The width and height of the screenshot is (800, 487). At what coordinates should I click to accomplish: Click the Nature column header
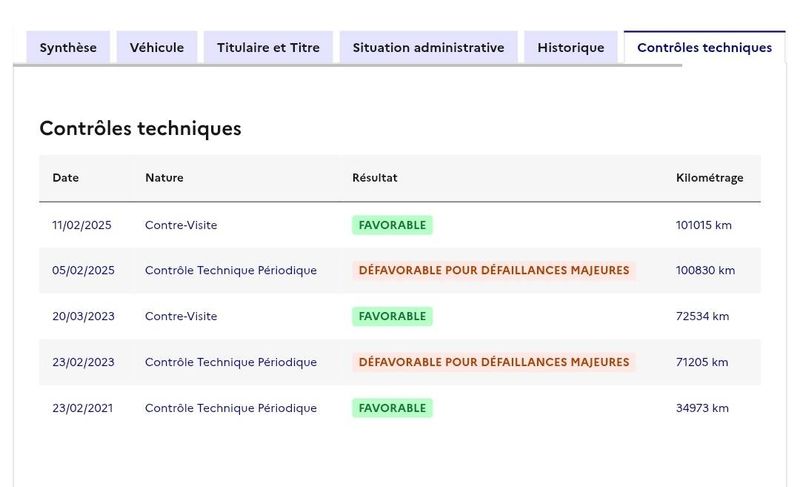pos(164,178)
